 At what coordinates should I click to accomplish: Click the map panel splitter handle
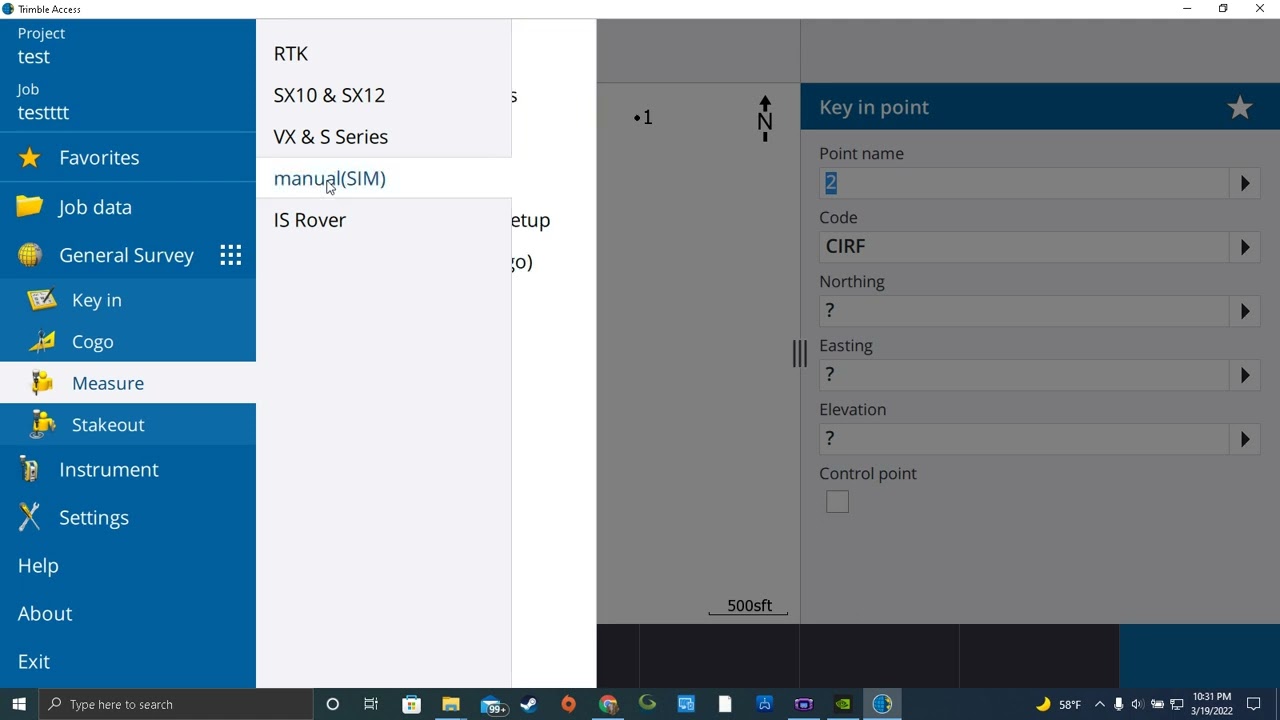(800, 353)
